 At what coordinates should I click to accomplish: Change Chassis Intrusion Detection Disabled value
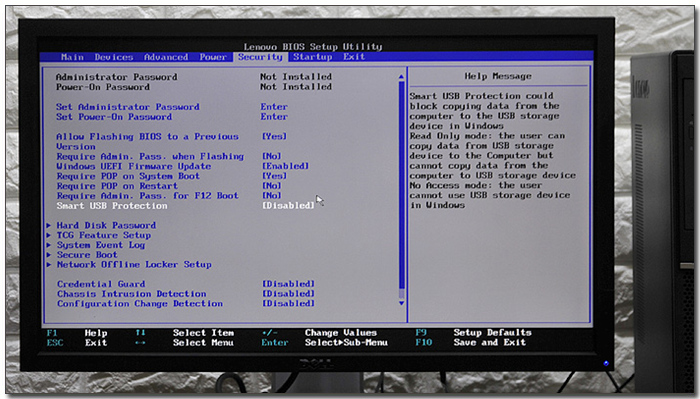[288, 294]
